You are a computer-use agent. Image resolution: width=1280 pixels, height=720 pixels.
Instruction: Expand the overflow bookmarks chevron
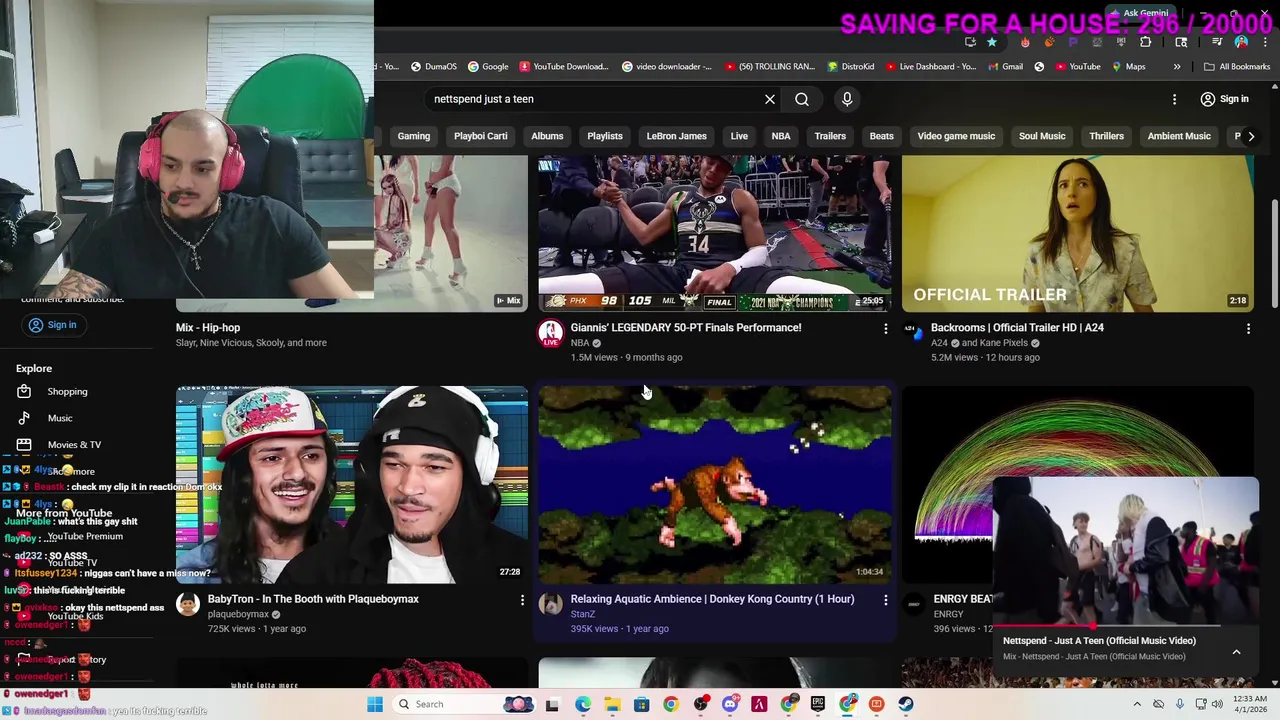[x=1177, y=67]
